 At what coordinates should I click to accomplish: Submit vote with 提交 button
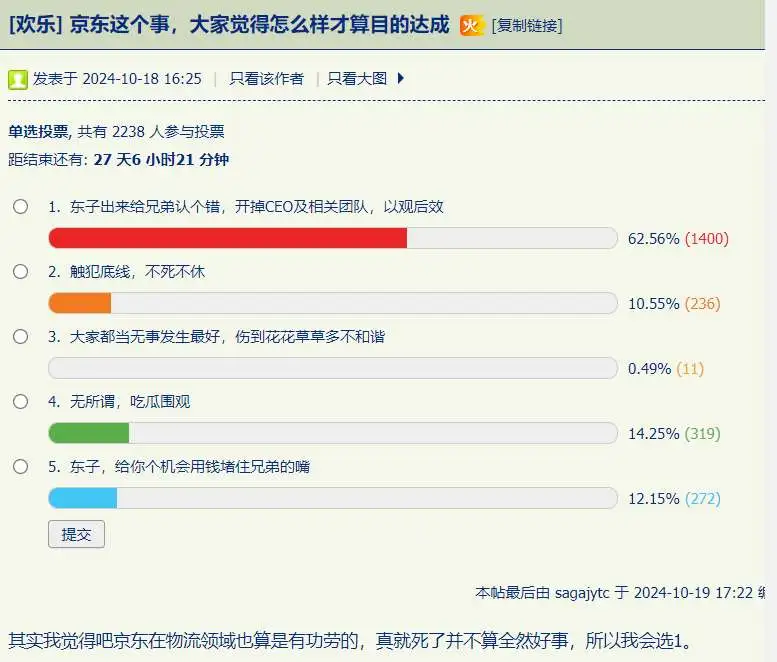[x=76, y=534]
